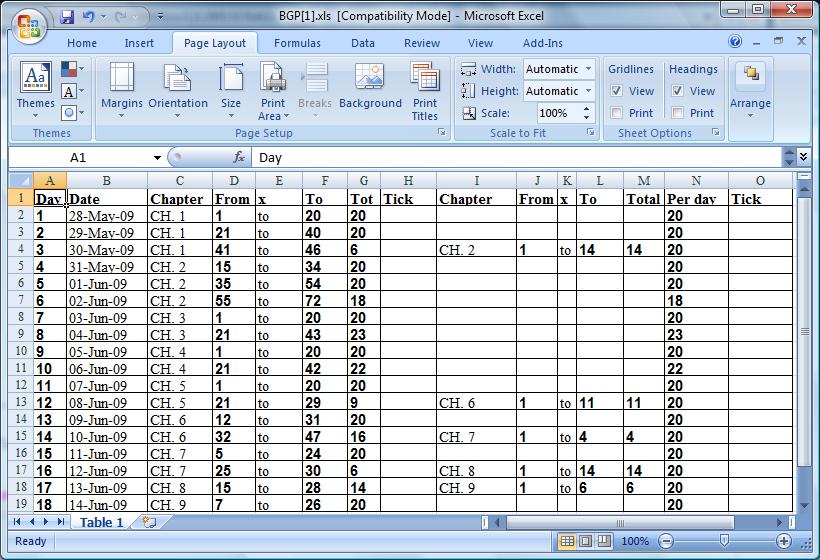Click the vertical scrollbar thumb
This screenshot has width=820, height=560.
tap(804, 332)
